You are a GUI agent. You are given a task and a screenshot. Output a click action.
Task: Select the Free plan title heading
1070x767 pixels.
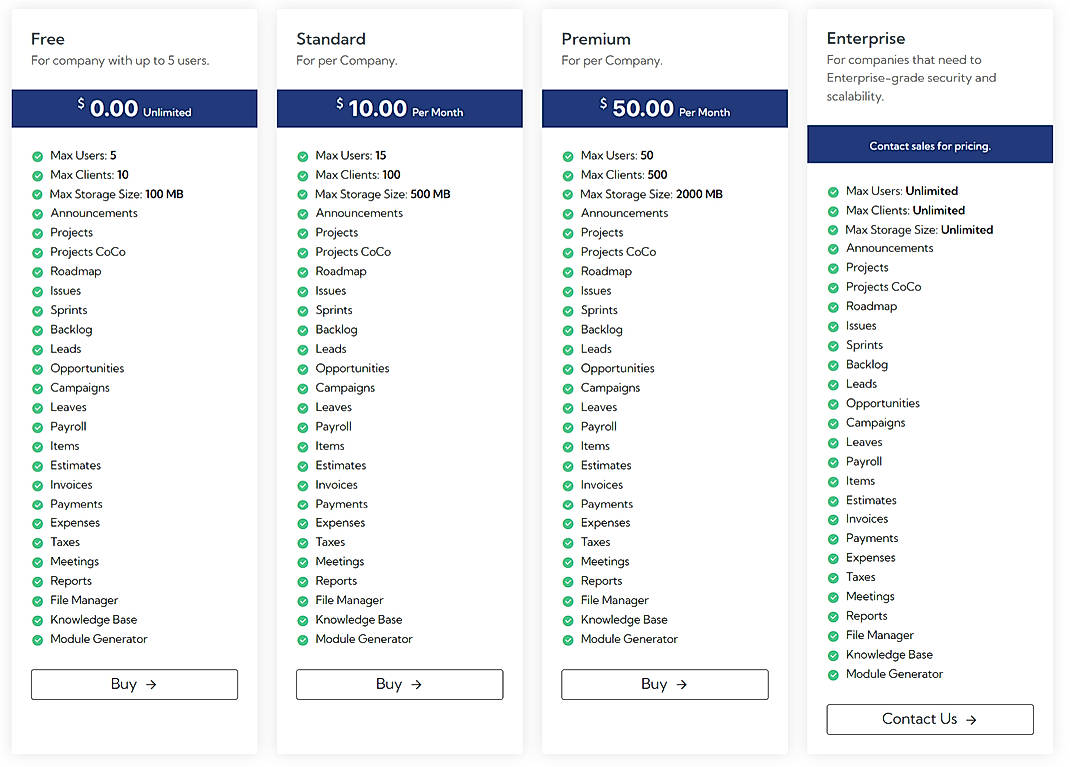(x=47, y=38)
